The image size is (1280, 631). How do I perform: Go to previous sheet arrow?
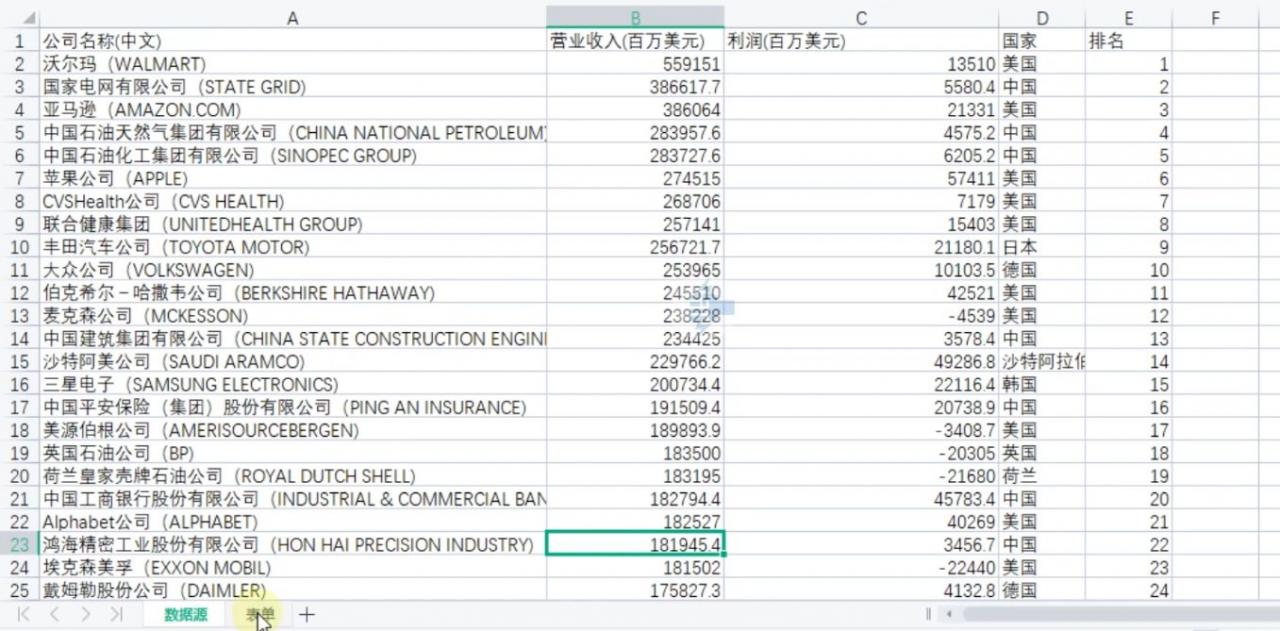pos(55,614)
